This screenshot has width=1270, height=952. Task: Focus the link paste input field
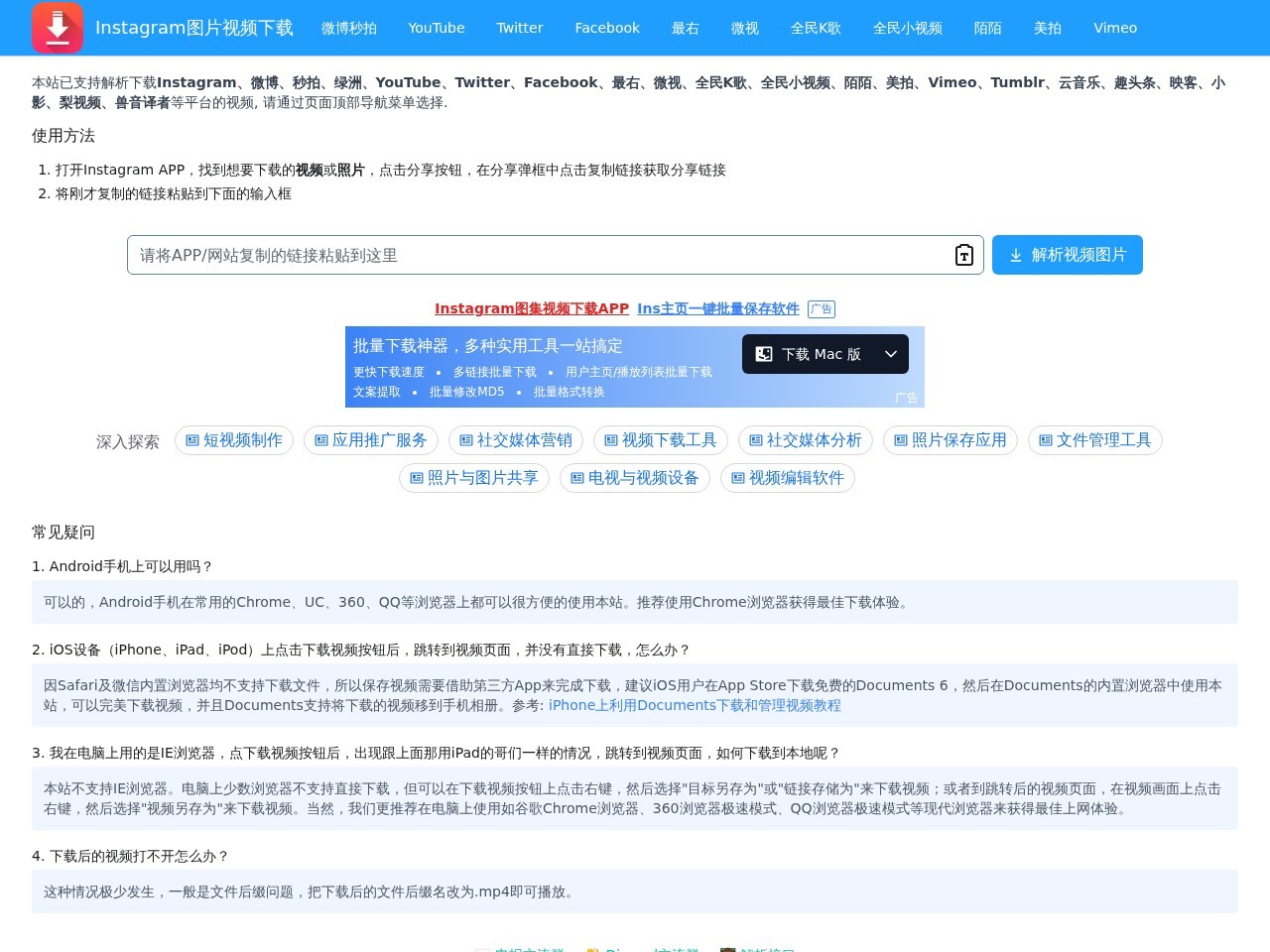click(556, 255)
